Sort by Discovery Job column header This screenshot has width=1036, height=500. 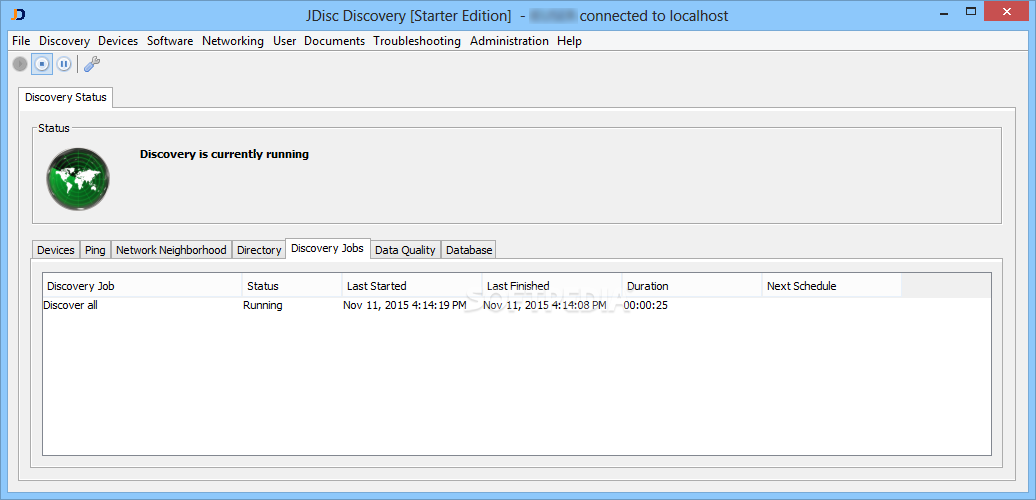(x=143, y=286)
